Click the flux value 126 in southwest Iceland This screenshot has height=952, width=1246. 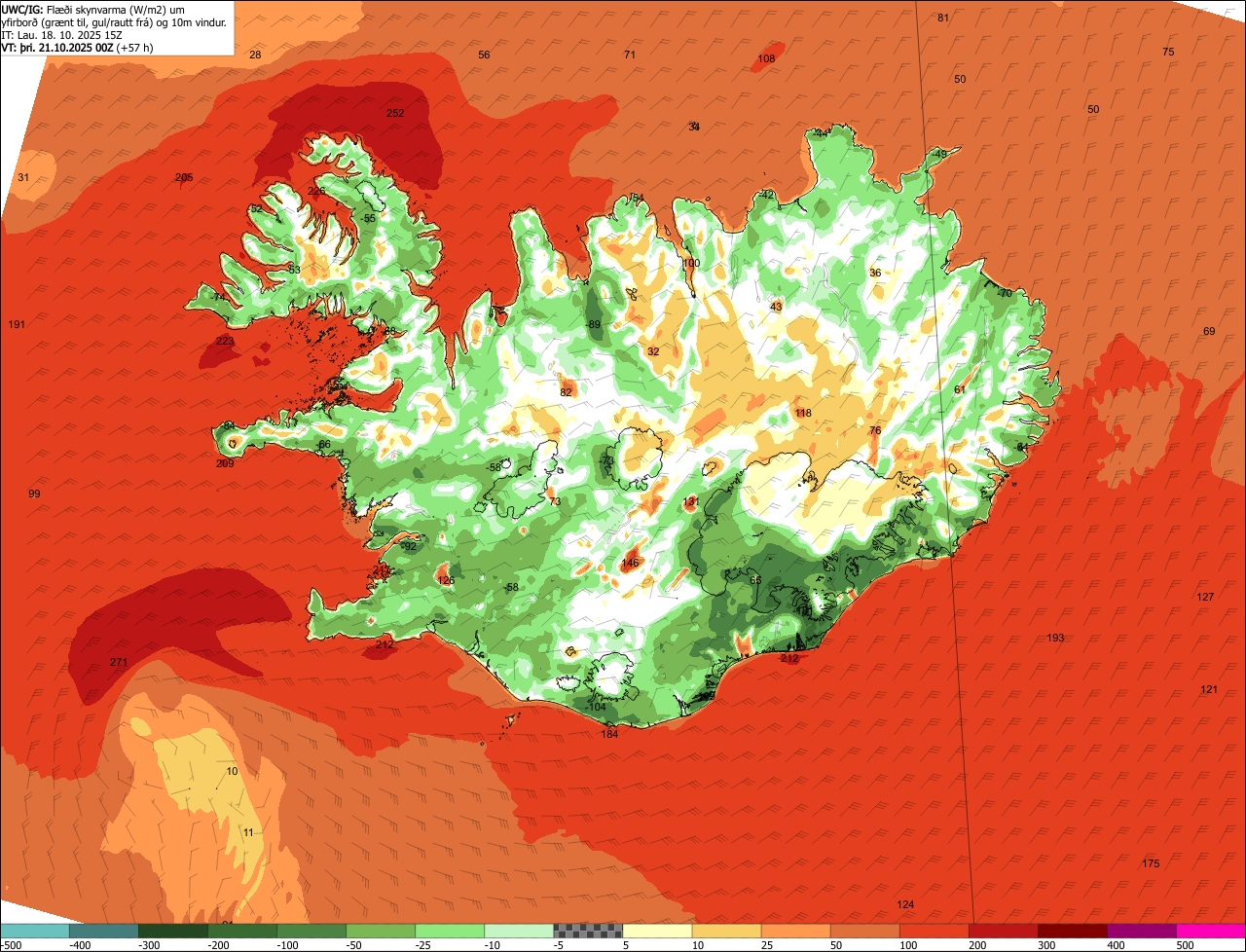446,580
